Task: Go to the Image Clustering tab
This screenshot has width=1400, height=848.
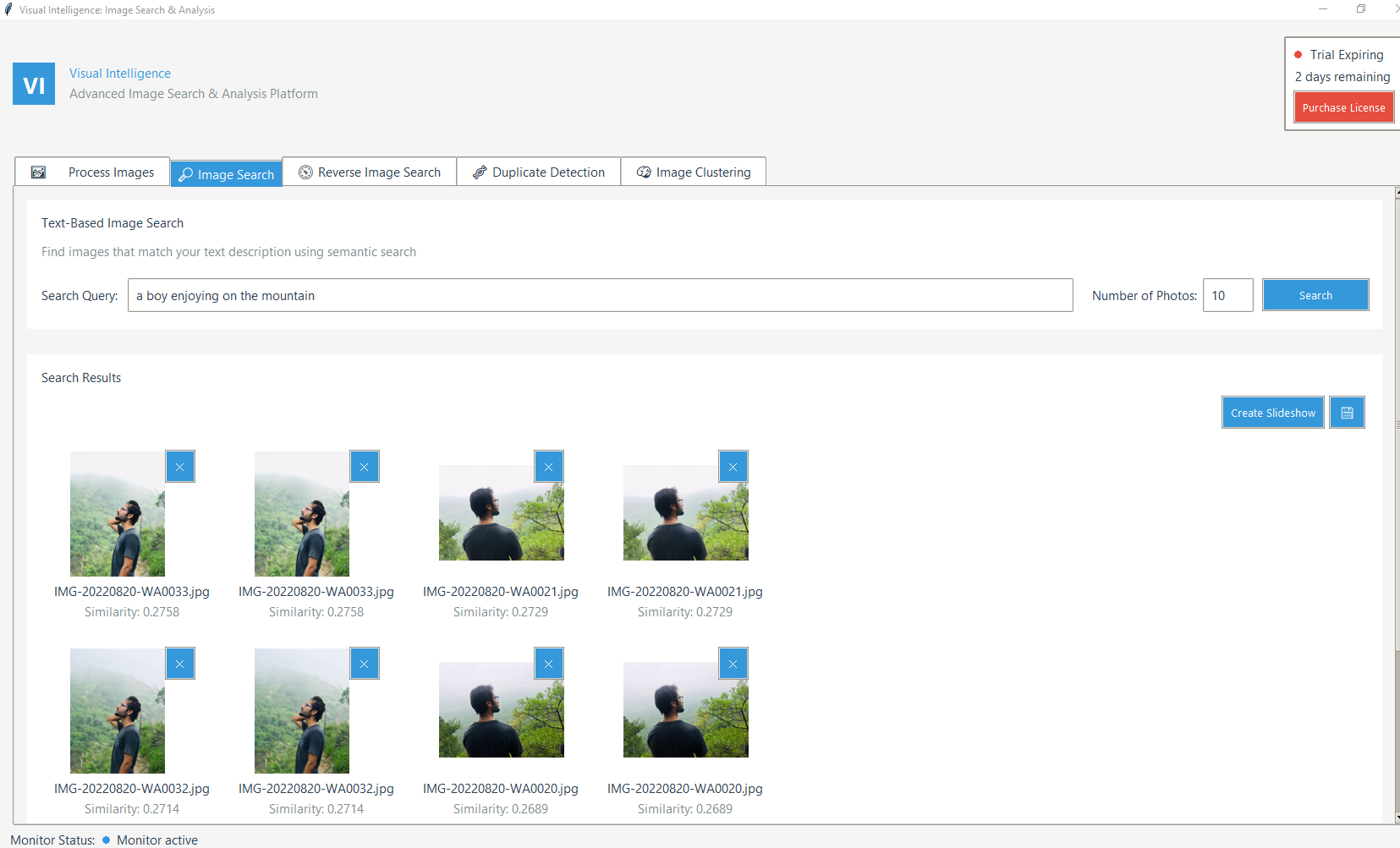Action: [x=694, y=172]
